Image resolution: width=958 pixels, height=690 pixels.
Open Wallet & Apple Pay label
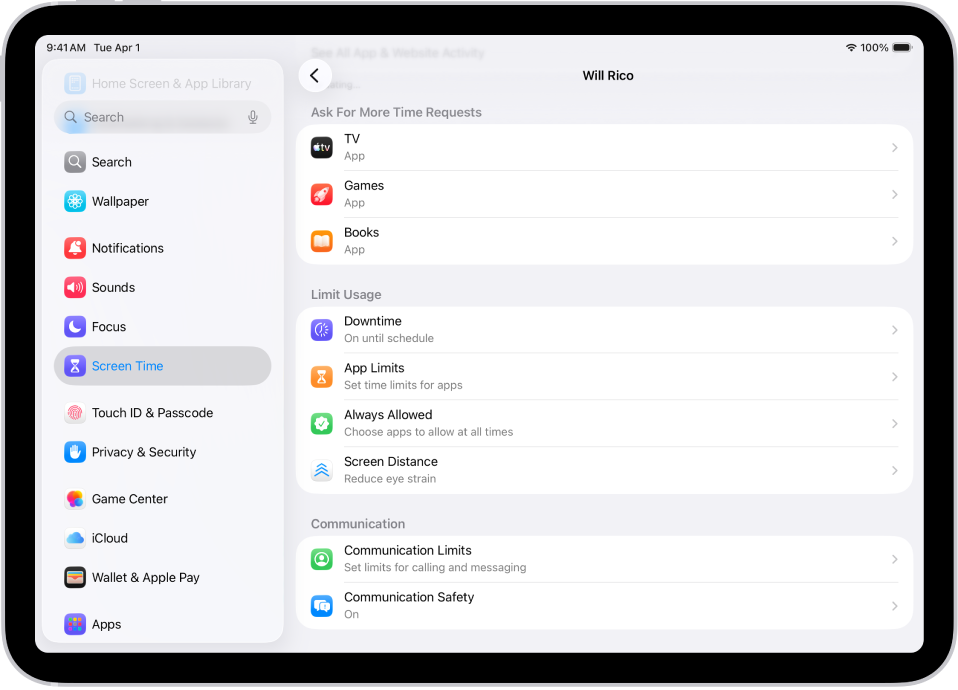(x=146, y=578)
